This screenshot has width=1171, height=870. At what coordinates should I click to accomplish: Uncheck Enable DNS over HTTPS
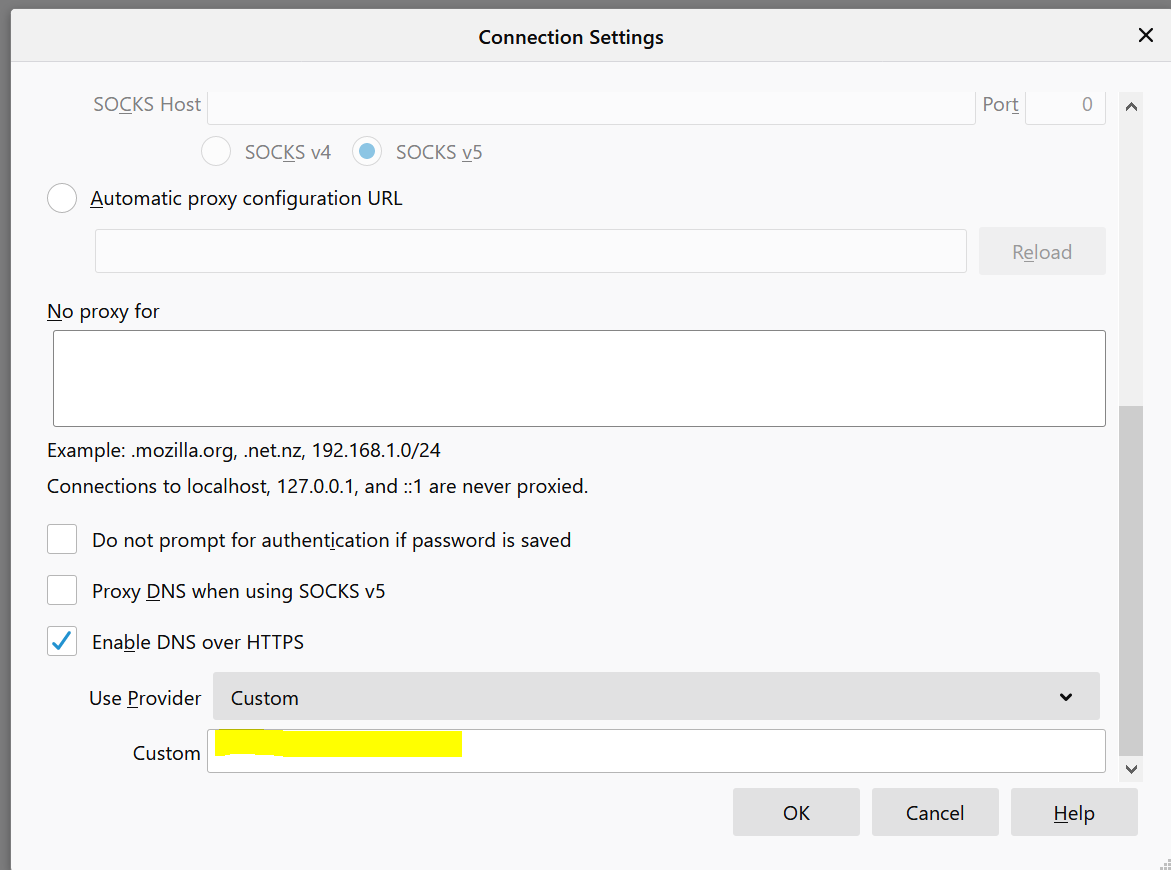tap(62, 642)
